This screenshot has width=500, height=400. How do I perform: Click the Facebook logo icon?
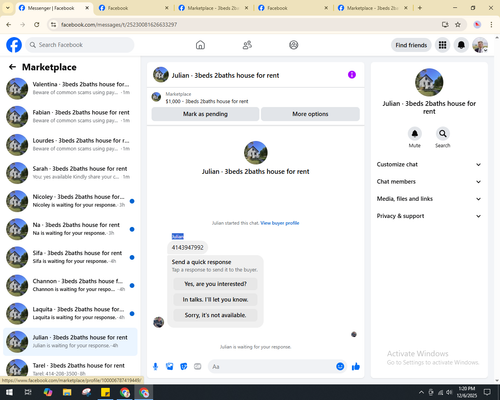14,45
